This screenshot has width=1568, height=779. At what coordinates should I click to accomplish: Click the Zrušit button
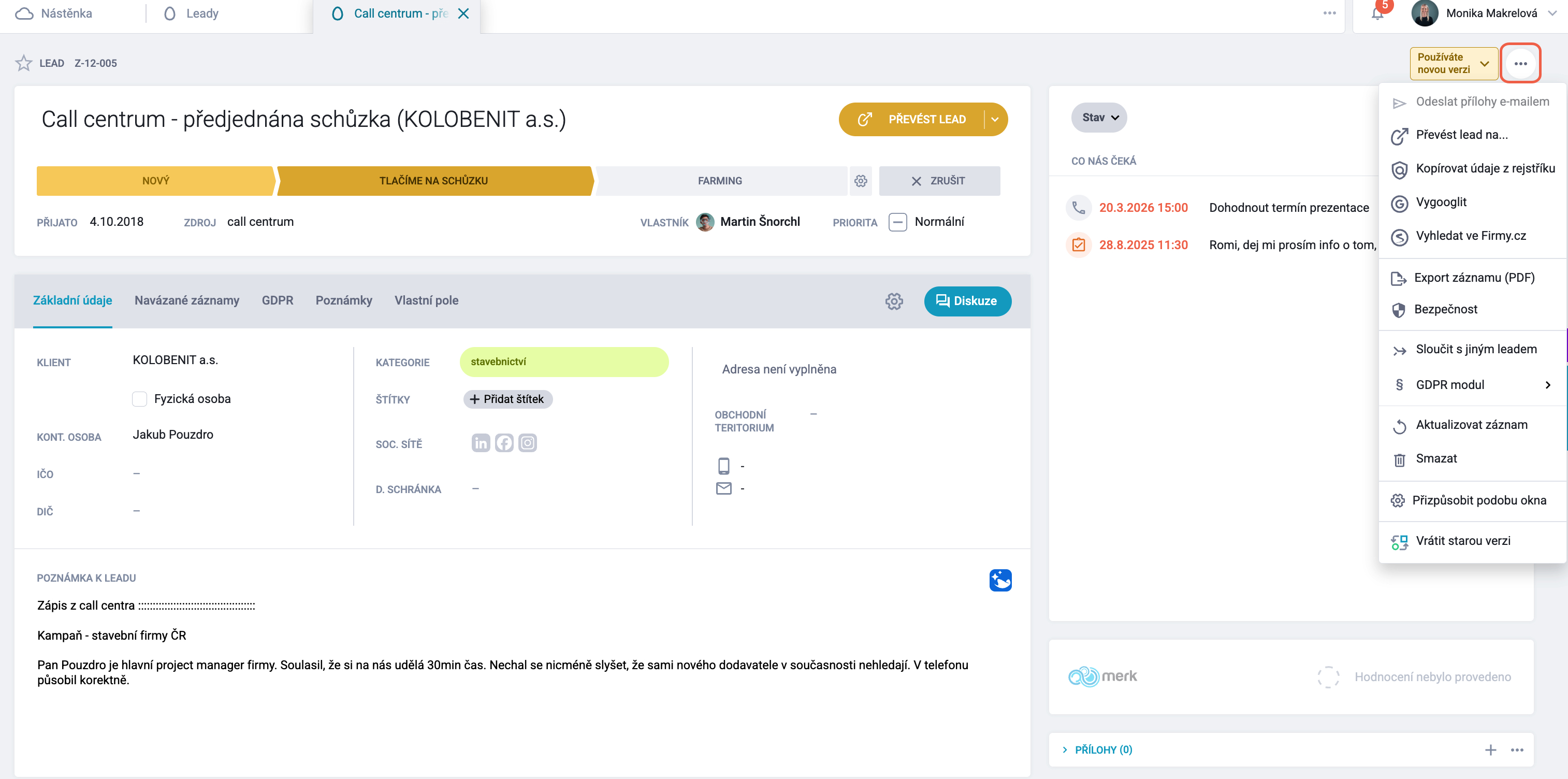[939, 181]
